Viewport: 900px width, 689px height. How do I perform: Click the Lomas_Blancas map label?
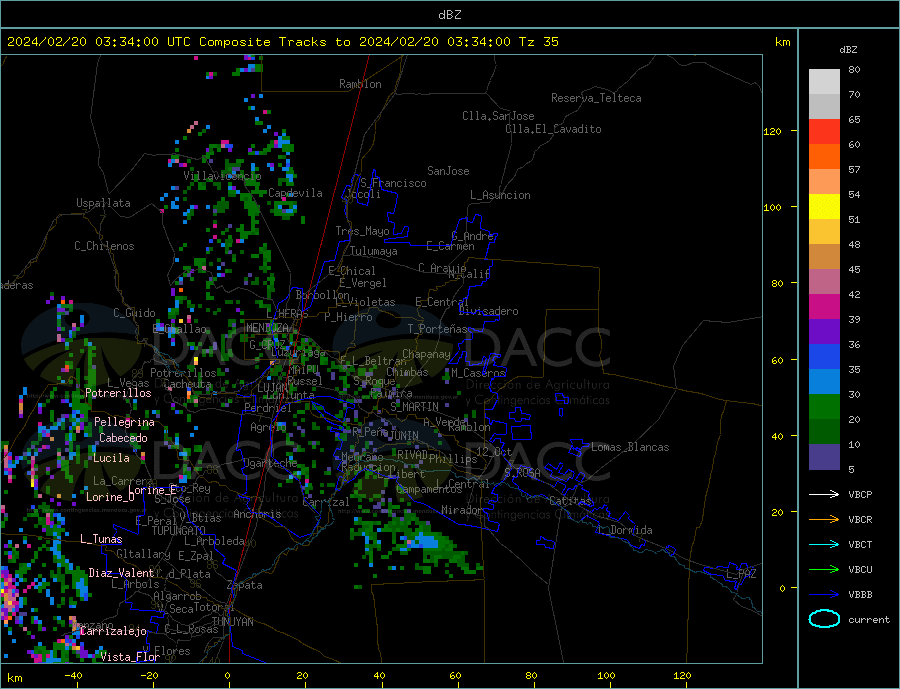tap(630, 447)
